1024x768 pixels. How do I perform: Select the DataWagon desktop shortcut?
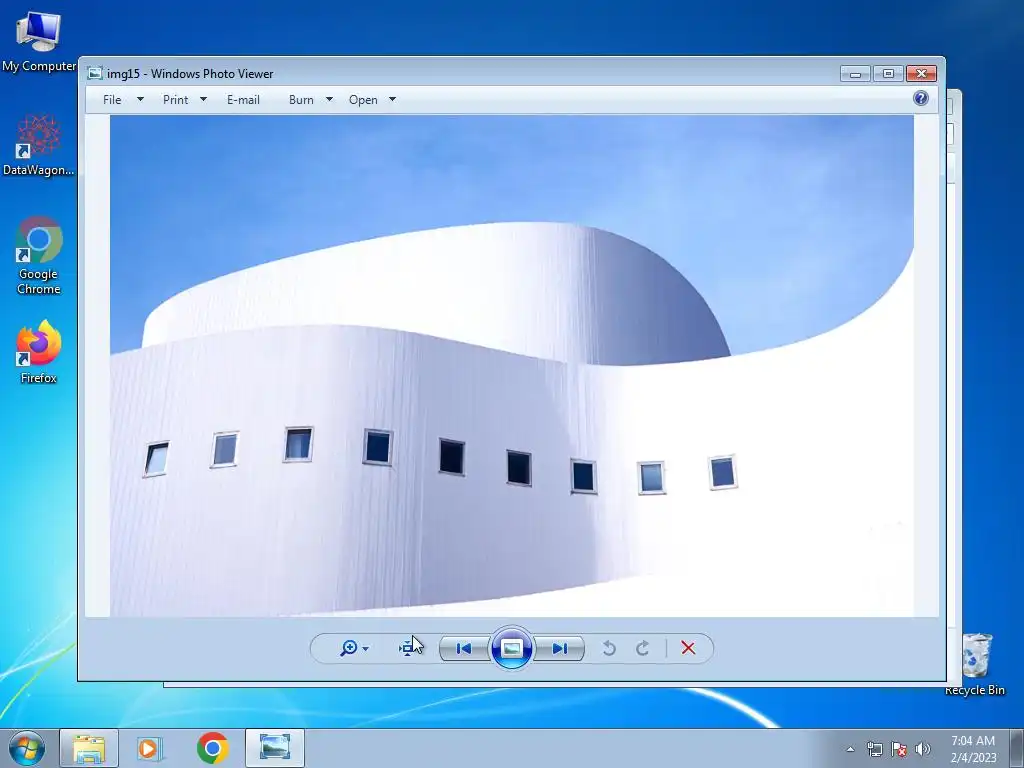39,145
